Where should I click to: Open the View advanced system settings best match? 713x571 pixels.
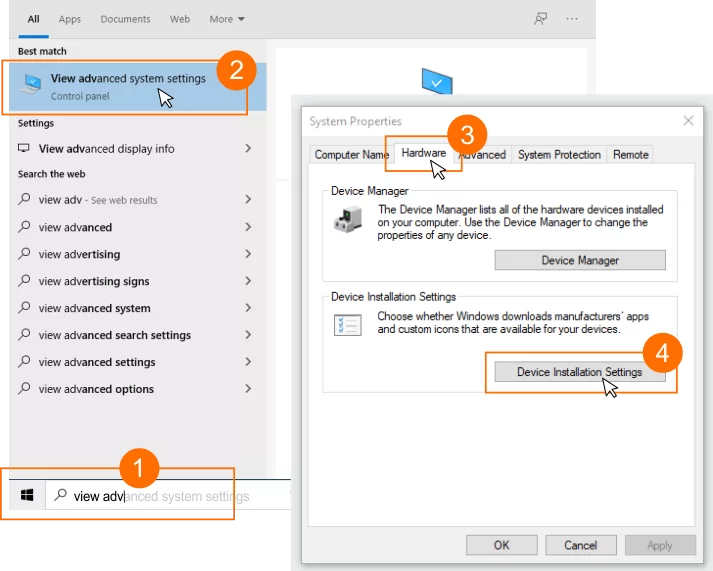point(137,87)
